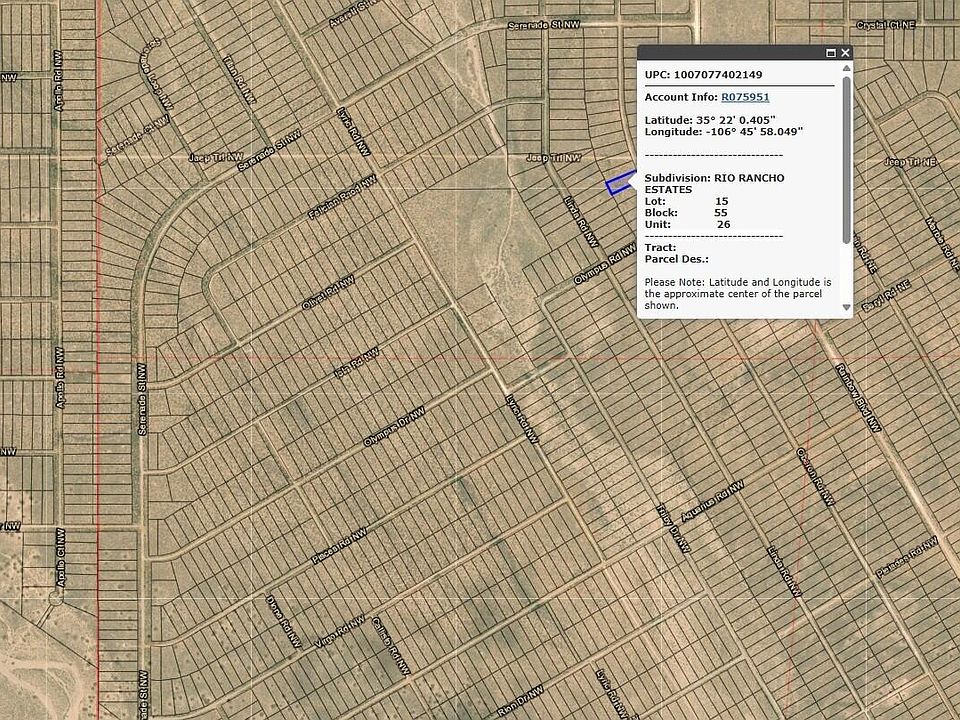960x720 pixels.
Task: Click the Rainbow Blvd NW street label
Action: coord(858,399)
